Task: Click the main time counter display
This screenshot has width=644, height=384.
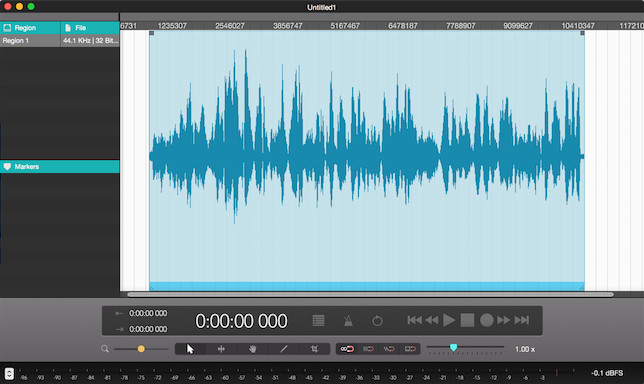Action: (x=242, y=321)
